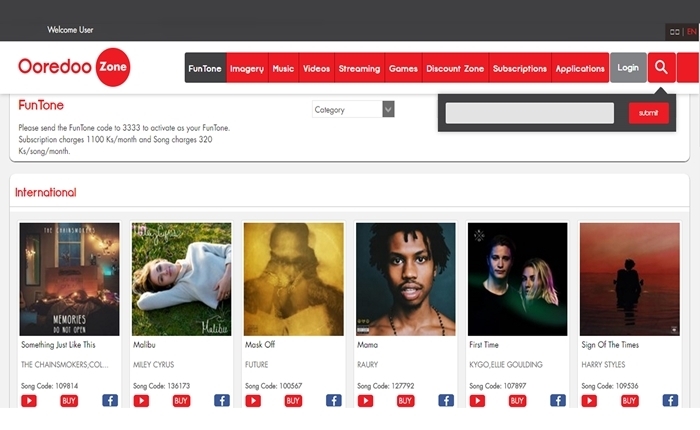The height and width of the screenshot is (430, 700).
Task: Open the Applications menu
Action: [x=580, y=68]
